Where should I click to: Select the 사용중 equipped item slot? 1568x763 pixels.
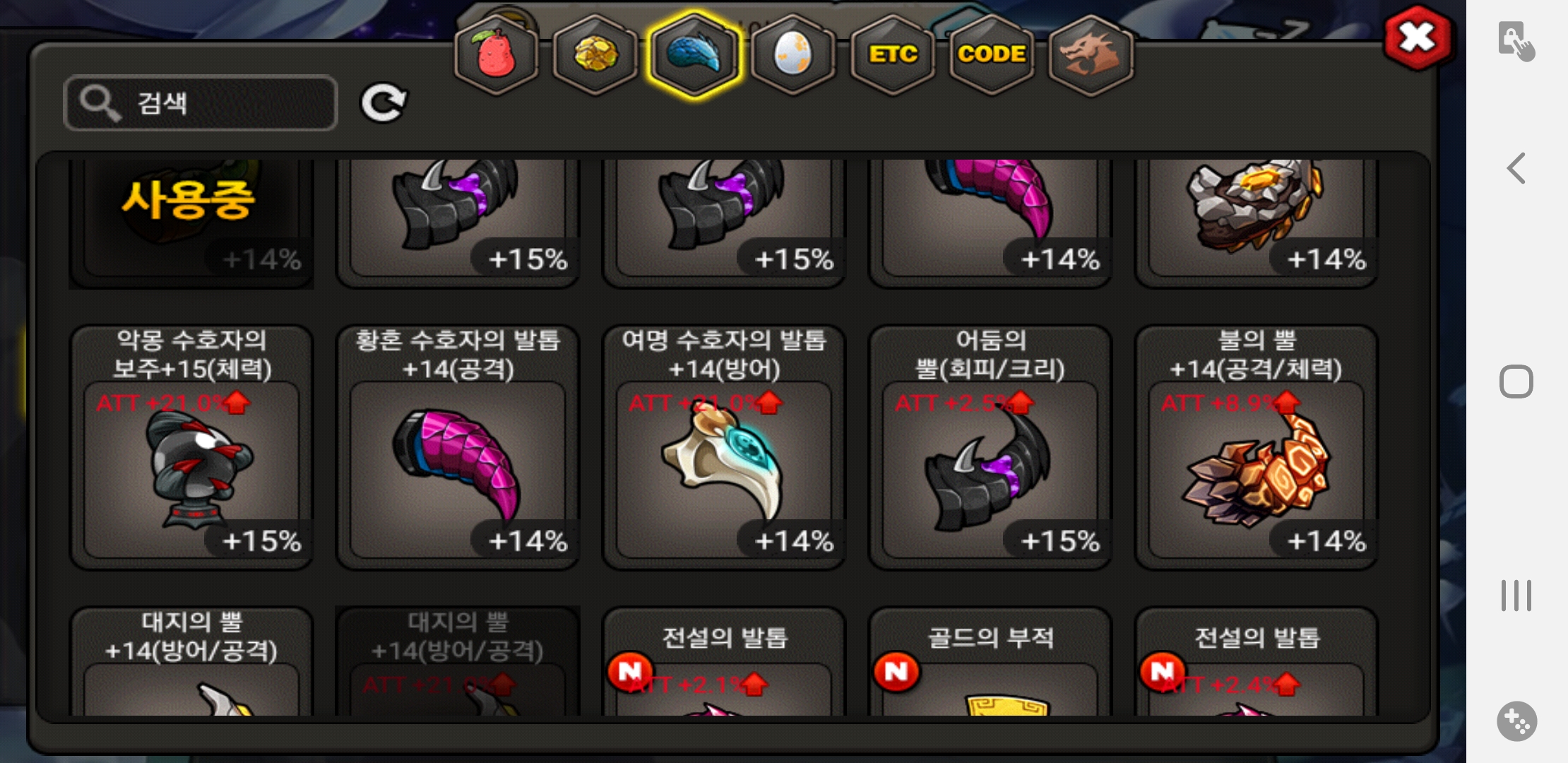(191, 223)
